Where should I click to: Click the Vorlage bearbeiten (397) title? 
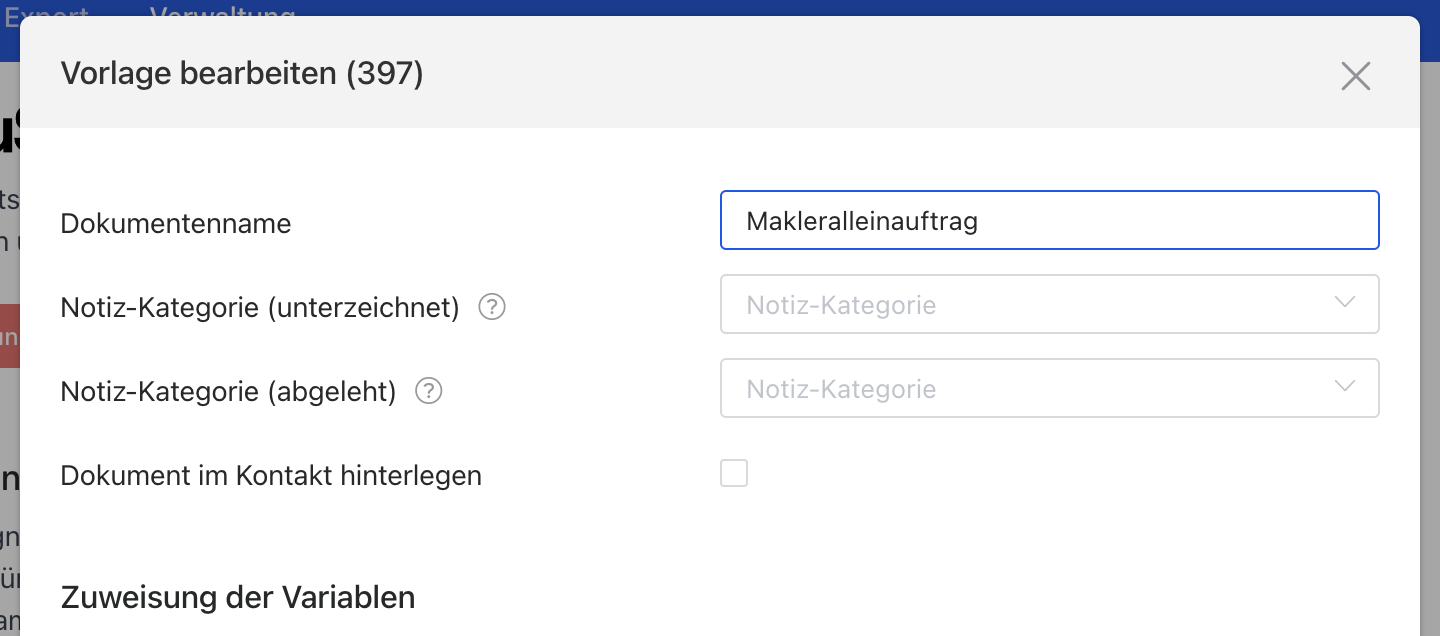(x=242, y=74)
